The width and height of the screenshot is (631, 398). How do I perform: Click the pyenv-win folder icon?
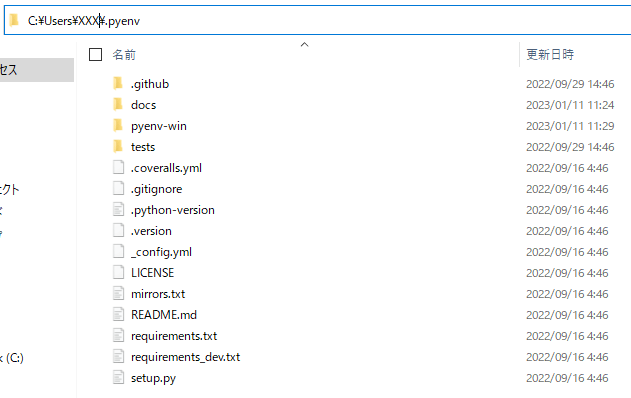coord(118,125)
